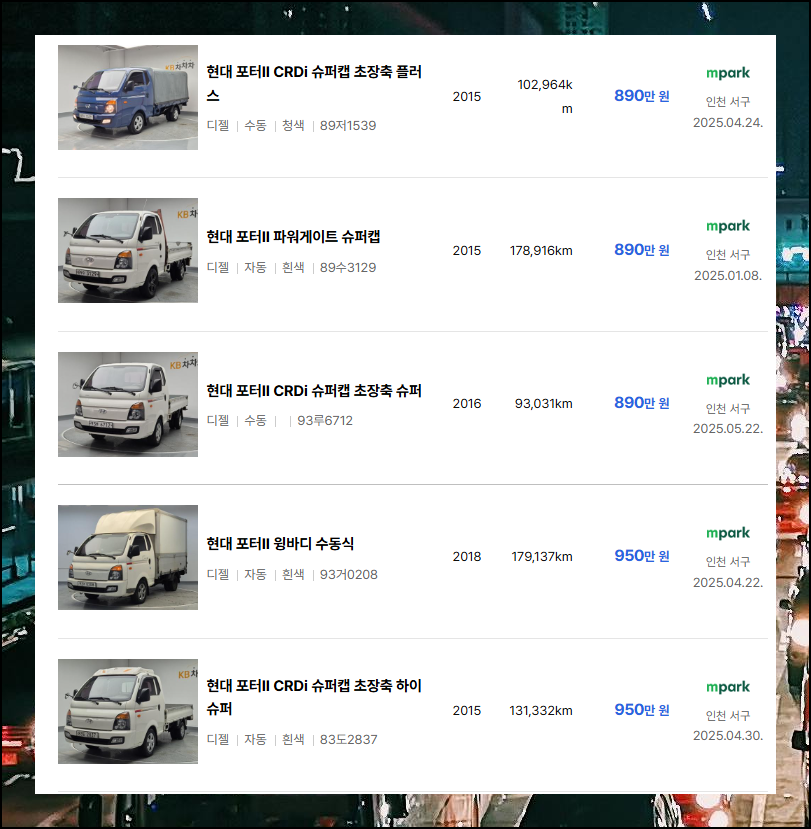Open listing 현대 포터II 파워게이트 슈퍼캡
Image resolution: width=811 pixels, height=829 pixels.
[293, 236]
